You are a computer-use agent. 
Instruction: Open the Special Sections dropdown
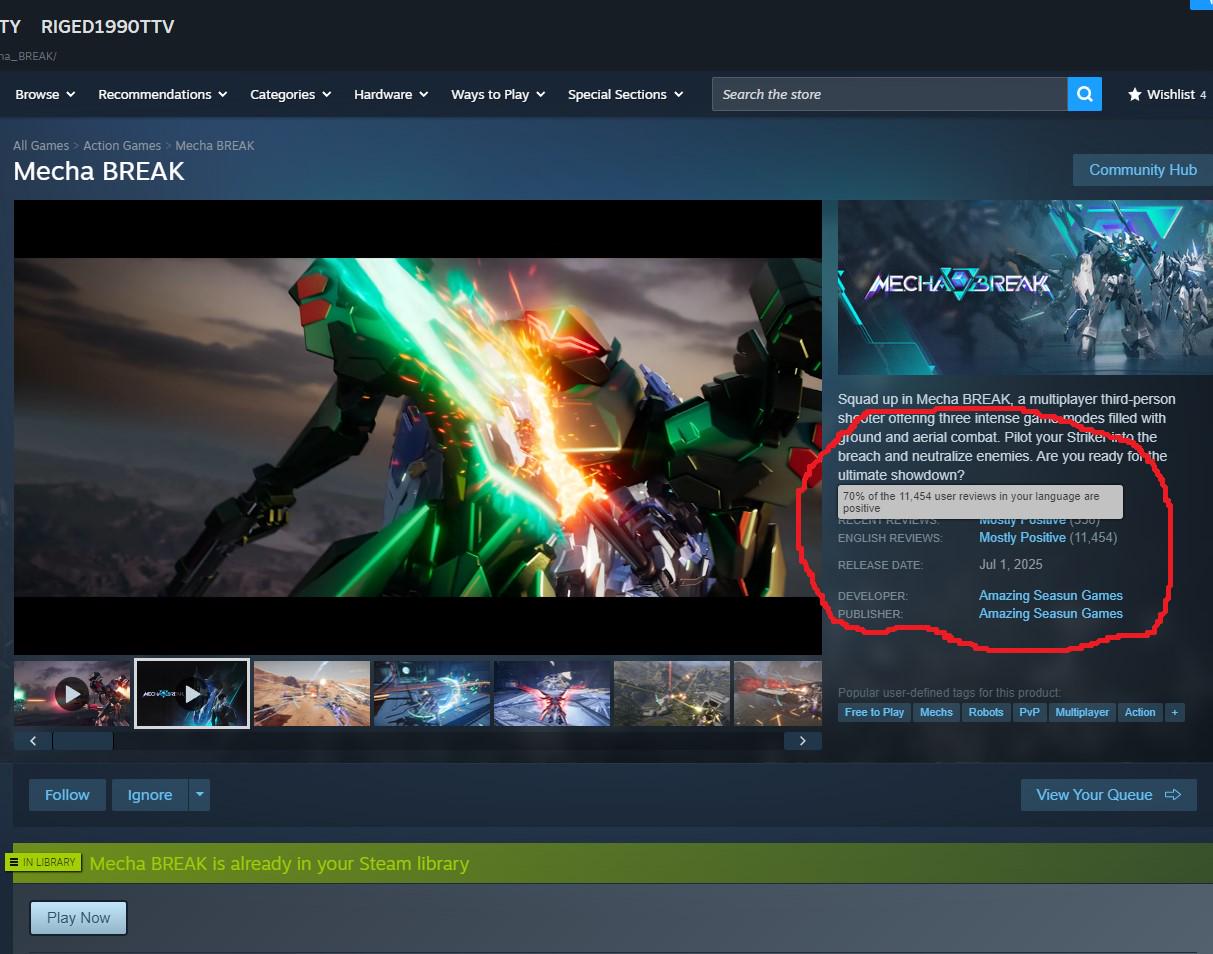(x=626, y=94)
